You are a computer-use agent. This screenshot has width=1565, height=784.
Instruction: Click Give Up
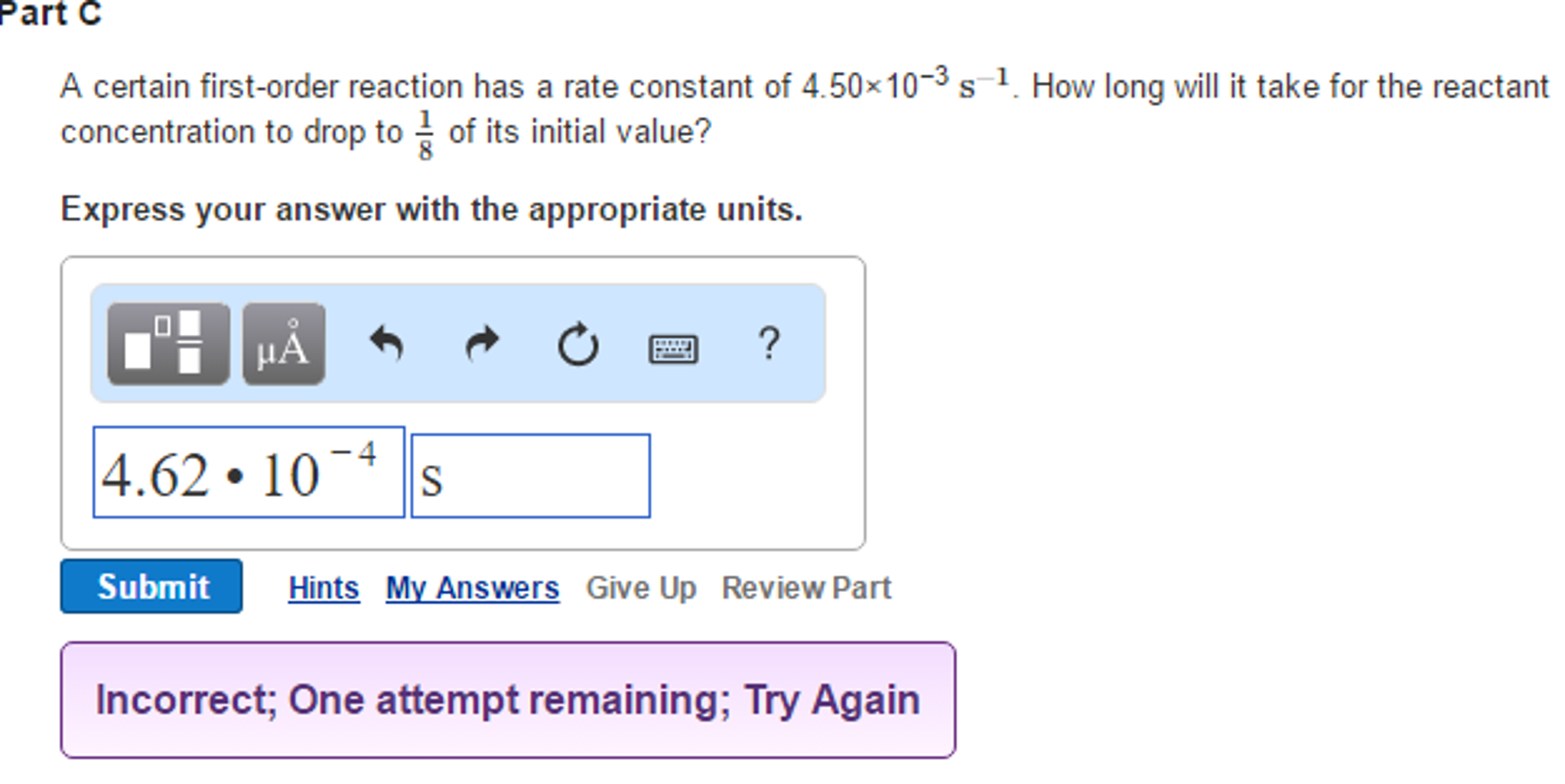pyautogui.click(x=641, y=587)
